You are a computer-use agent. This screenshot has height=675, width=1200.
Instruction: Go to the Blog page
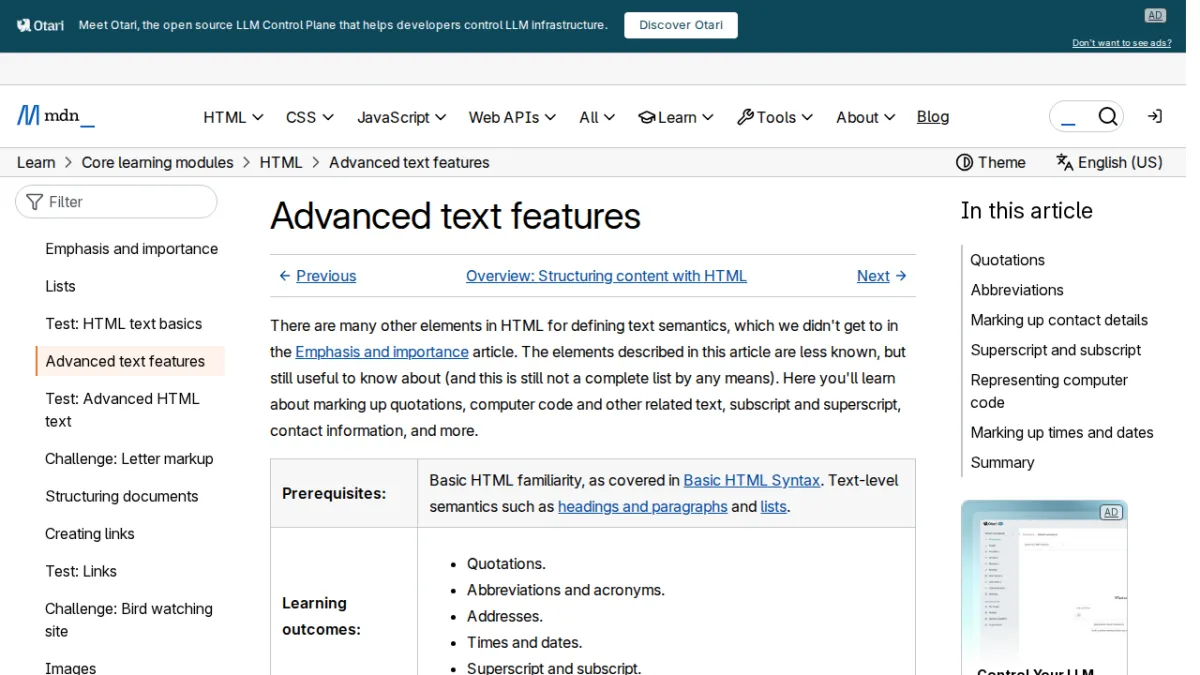[x=933, y=117]
